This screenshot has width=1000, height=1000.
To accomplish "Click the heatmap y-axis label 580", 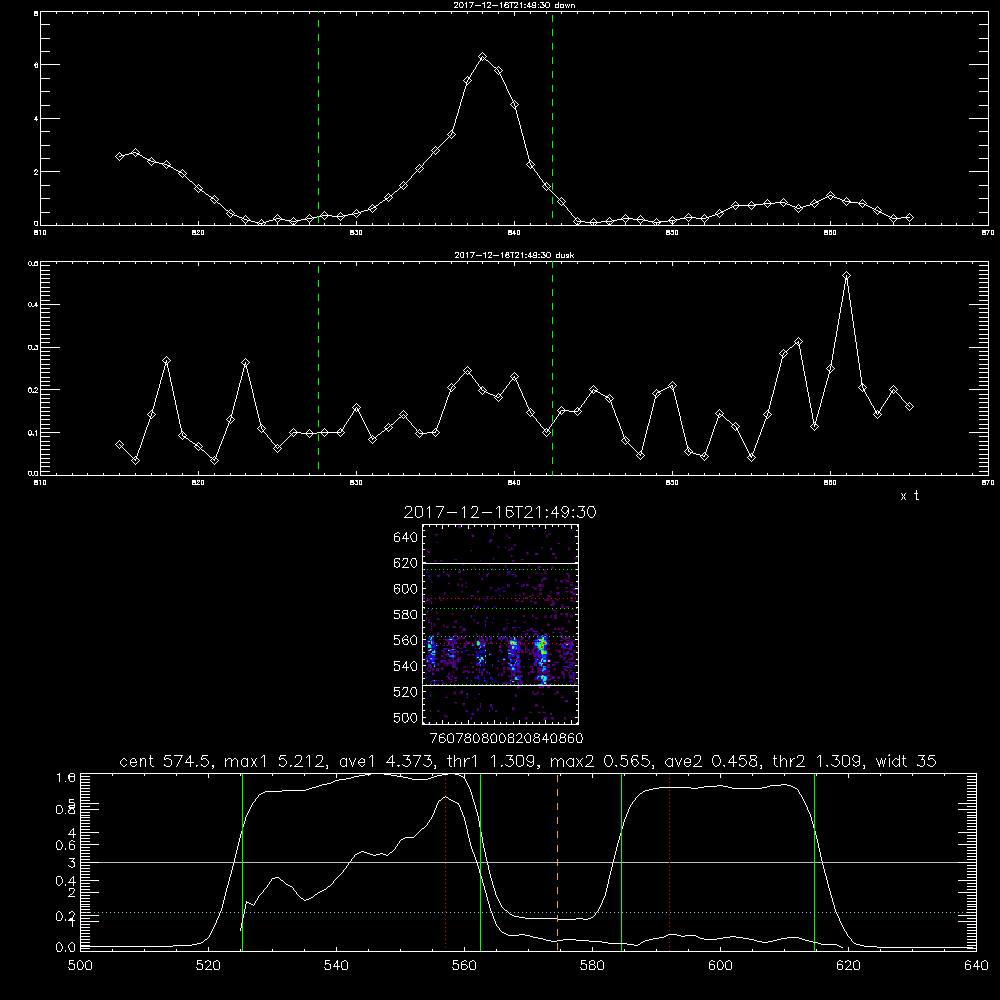I will click(x=406, y=615).
